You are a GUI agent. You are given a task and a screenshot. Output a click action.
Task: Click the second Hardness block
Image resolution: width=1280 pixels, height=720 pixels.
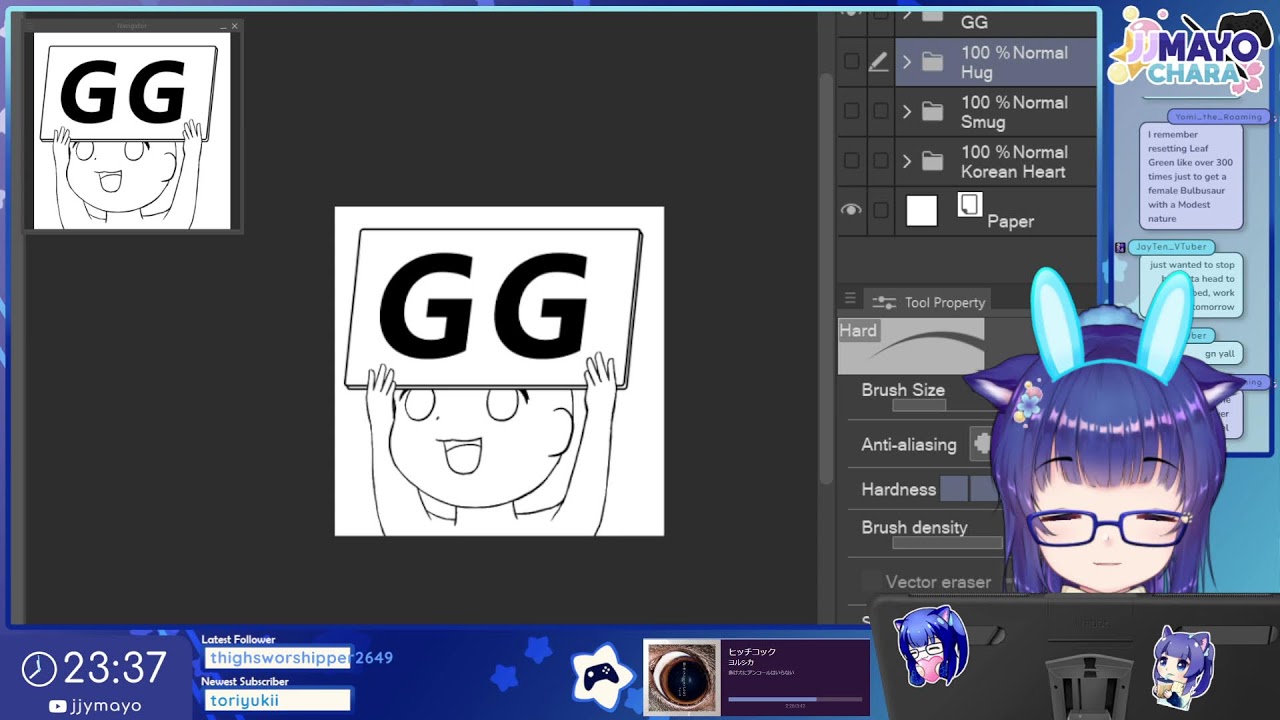[984, 489]
